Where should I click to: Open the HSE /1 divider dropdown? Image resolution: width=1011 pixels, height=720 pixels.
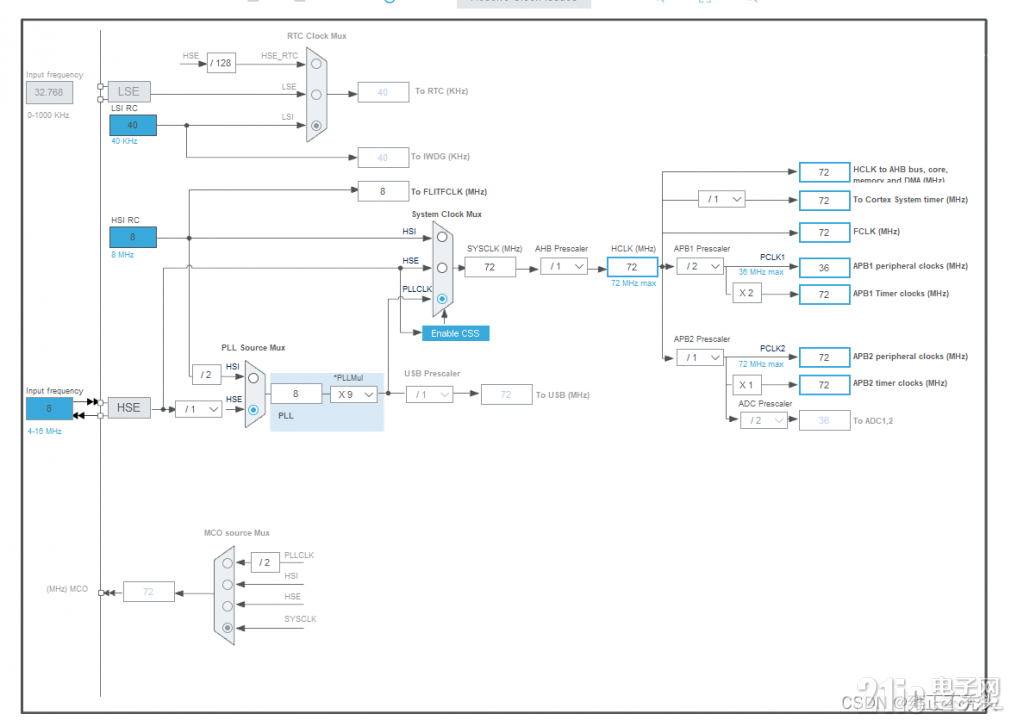click(x=199, y=409)
